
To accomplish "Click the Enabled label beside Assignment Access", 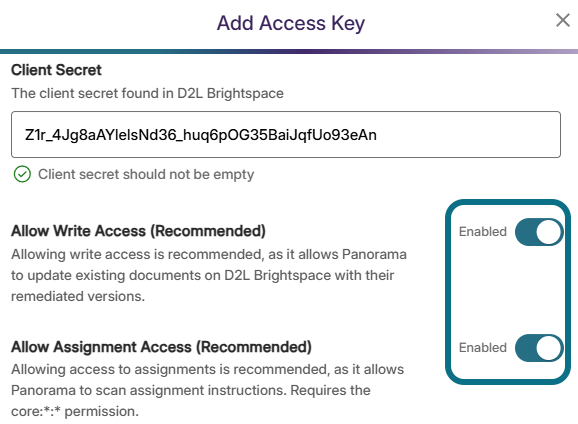I will [483, 348].
